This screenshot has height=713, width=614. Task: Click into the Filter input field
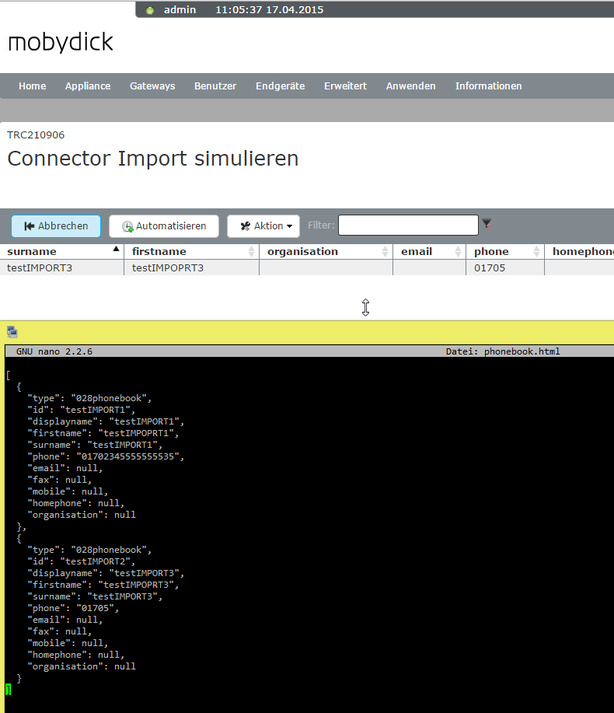(408, 225)
